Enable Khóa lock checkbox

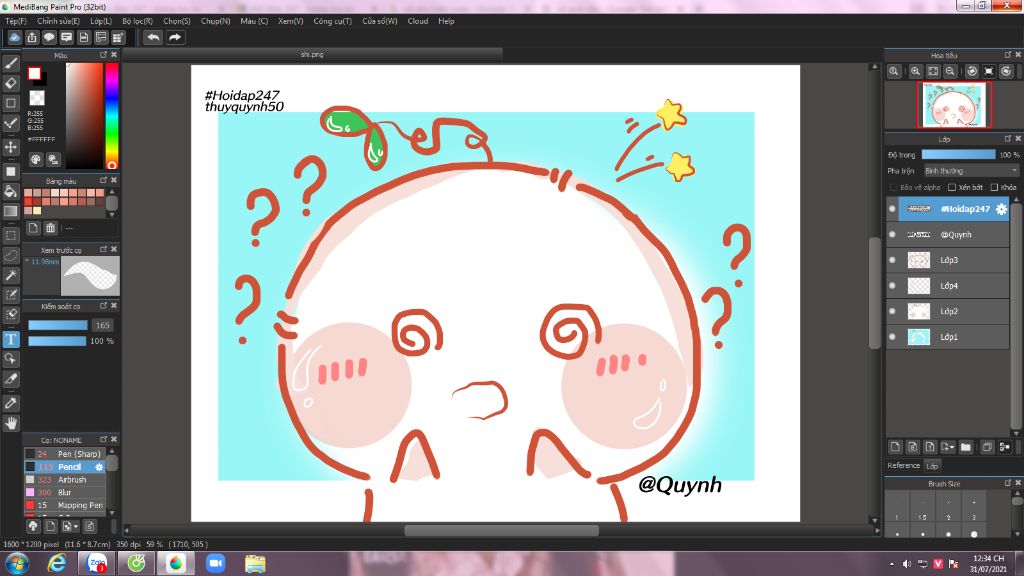tap(994, 187)
